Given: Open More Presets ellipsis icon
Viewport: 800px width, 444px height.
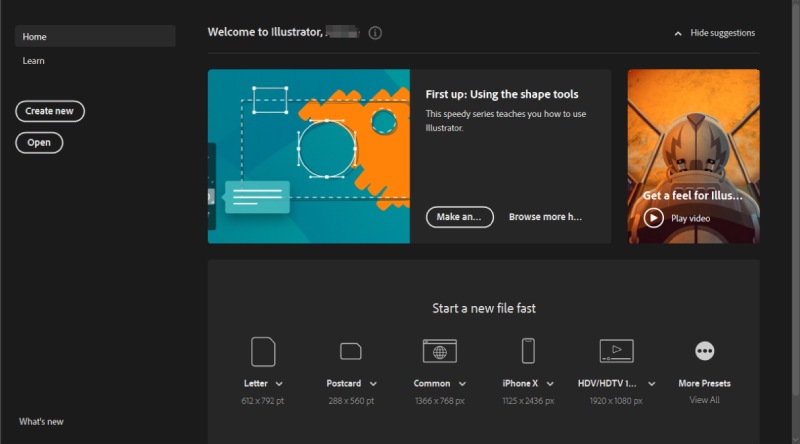Looking at the screenshot, I should [704, 351].
